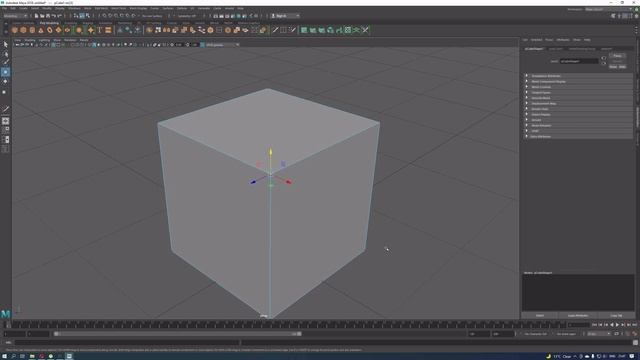Image resolution: width=640 pixels, height=360 pixels.
Task: Toggle the Channel Box sidebar icon
Action: pyautogui.click(x=636, y=16)
